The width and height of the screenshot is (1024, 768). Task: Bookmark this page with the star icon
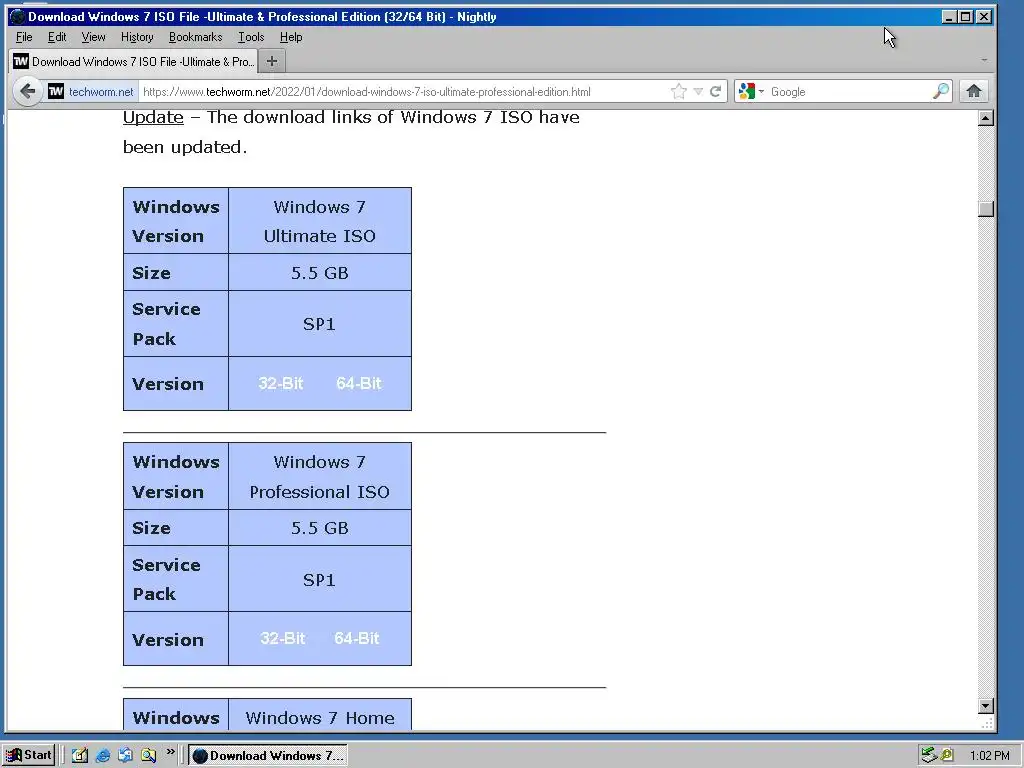point(679,91)
